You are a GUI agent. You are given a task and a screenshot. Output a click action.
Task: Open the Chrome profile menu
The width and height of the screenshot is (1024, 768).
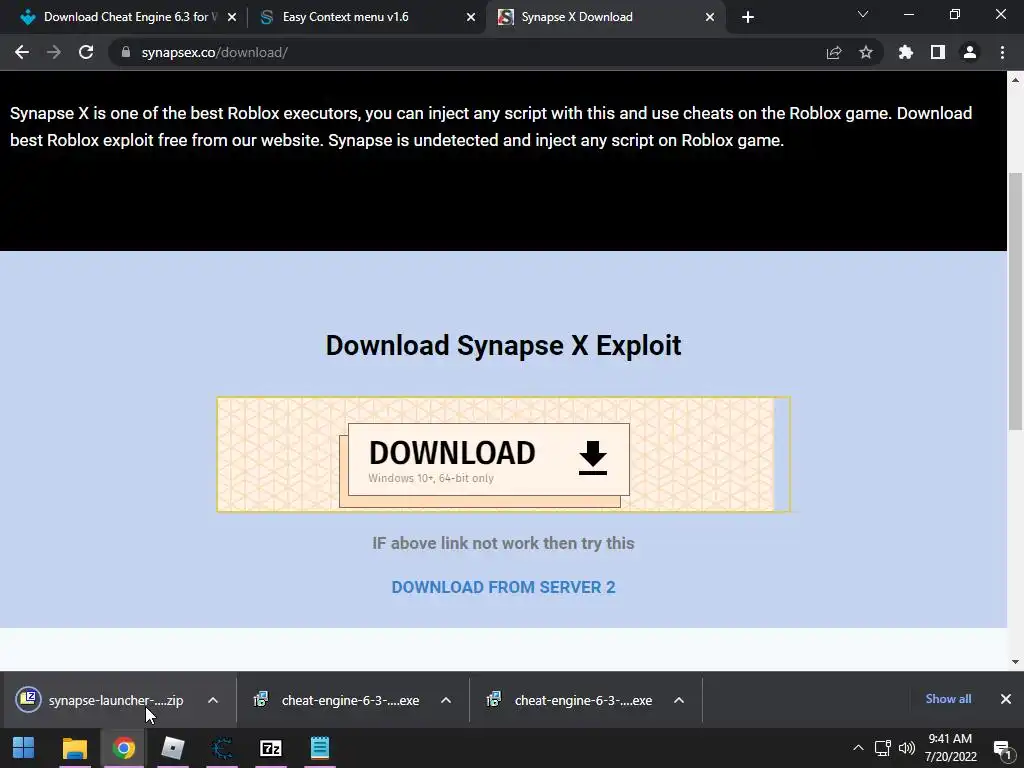pyautogui.click(x=970, y=52)
